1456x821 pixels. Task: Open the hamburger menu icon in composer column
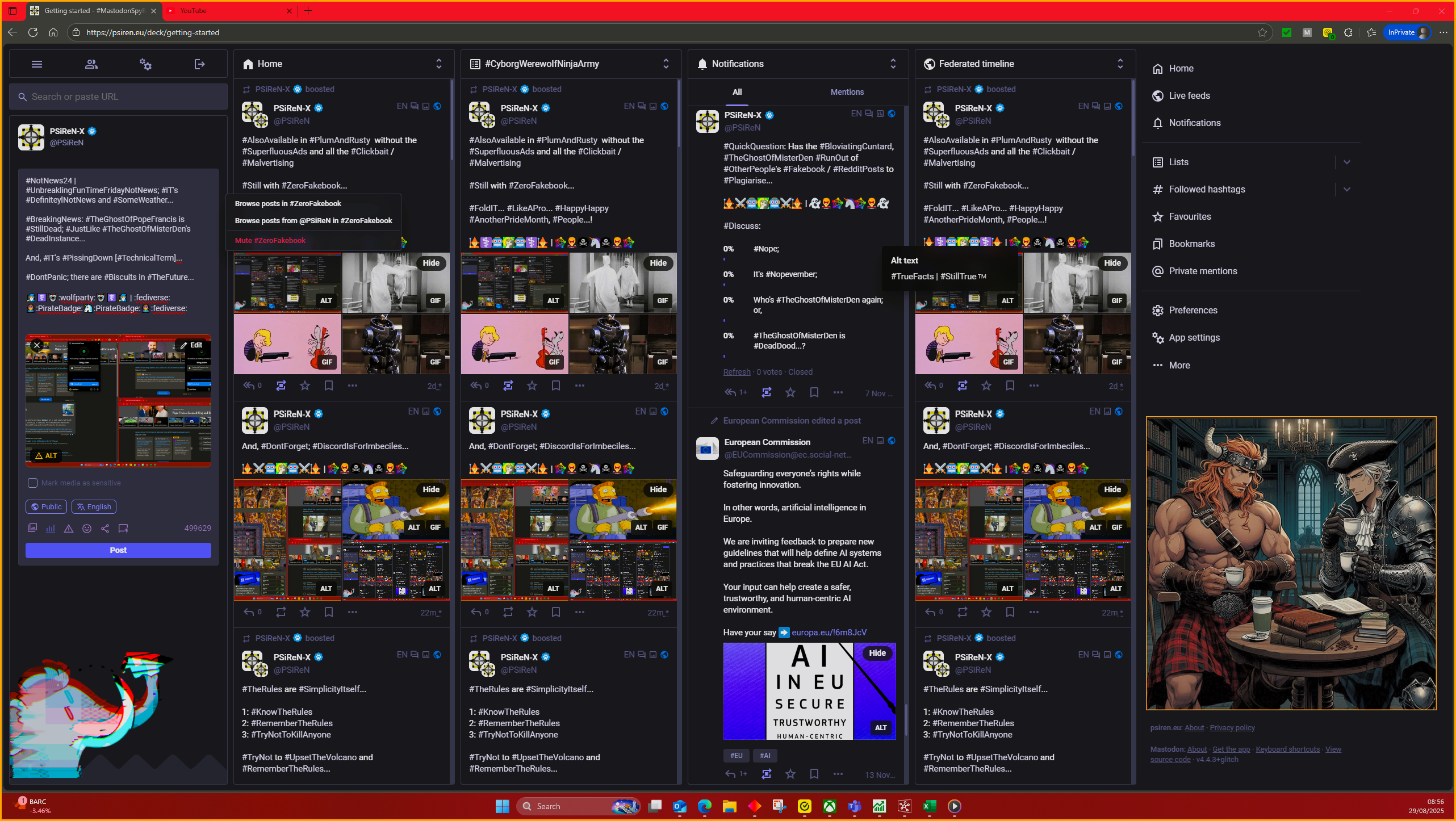(x=37, y=64)
